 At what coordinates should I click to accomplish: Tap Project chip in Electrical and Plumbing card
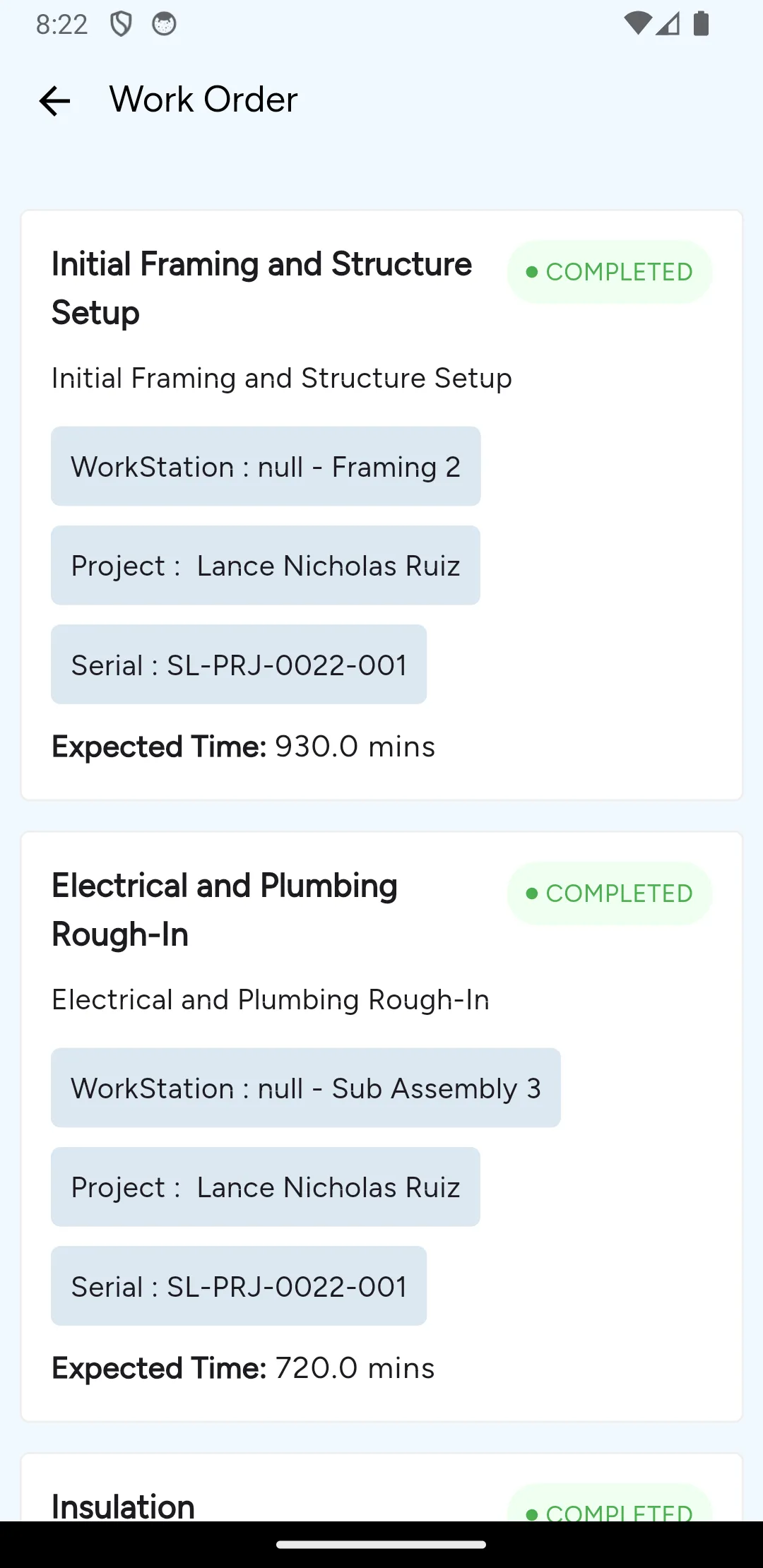[x=266, y=1187]
